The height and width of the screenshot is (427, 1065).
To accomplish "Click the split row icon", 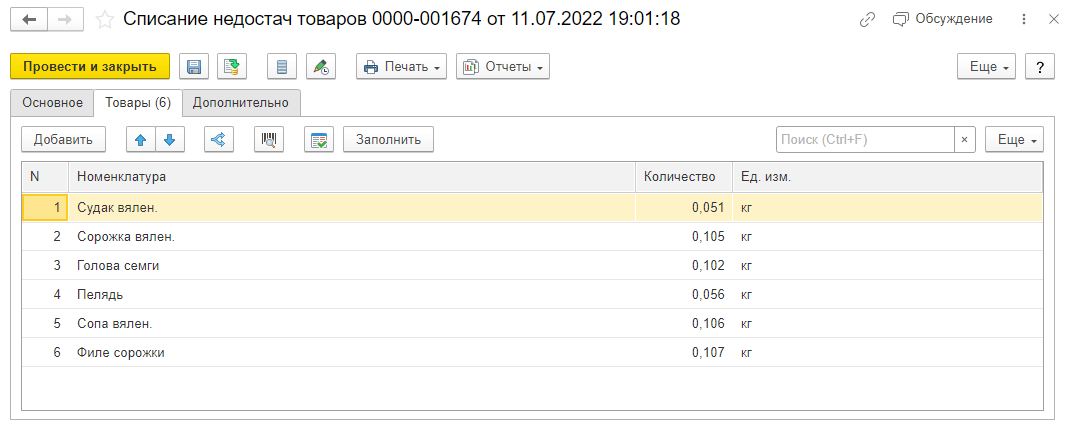I will [219, 140].
